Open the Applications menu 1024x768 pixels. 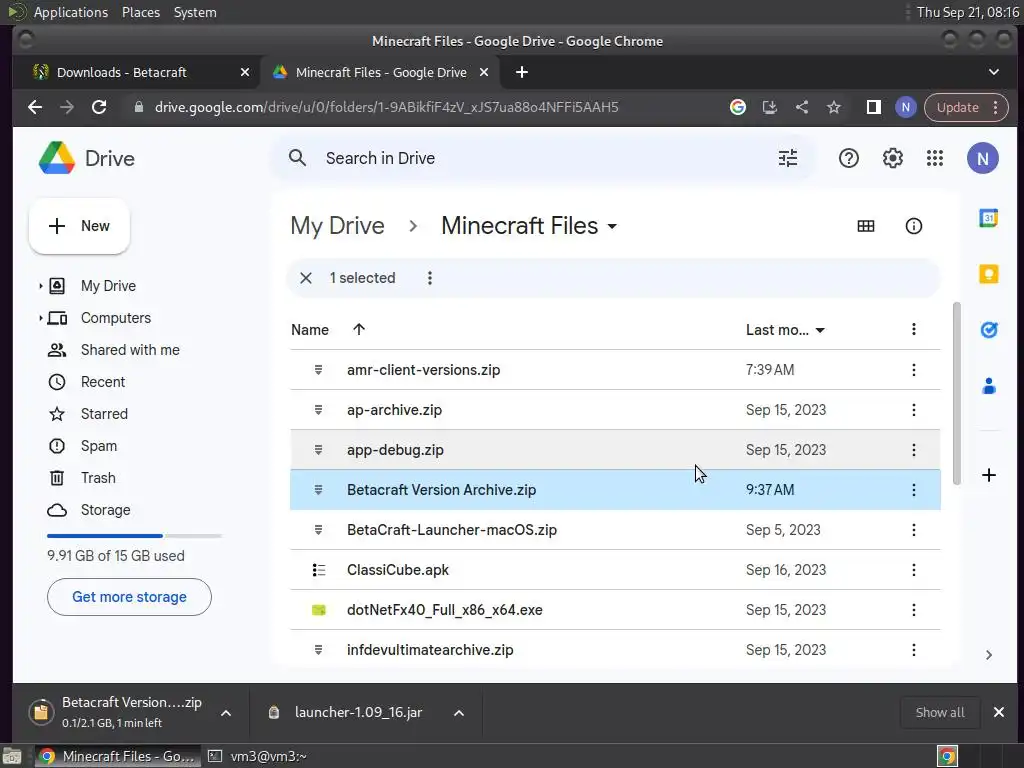coord(71,12)
